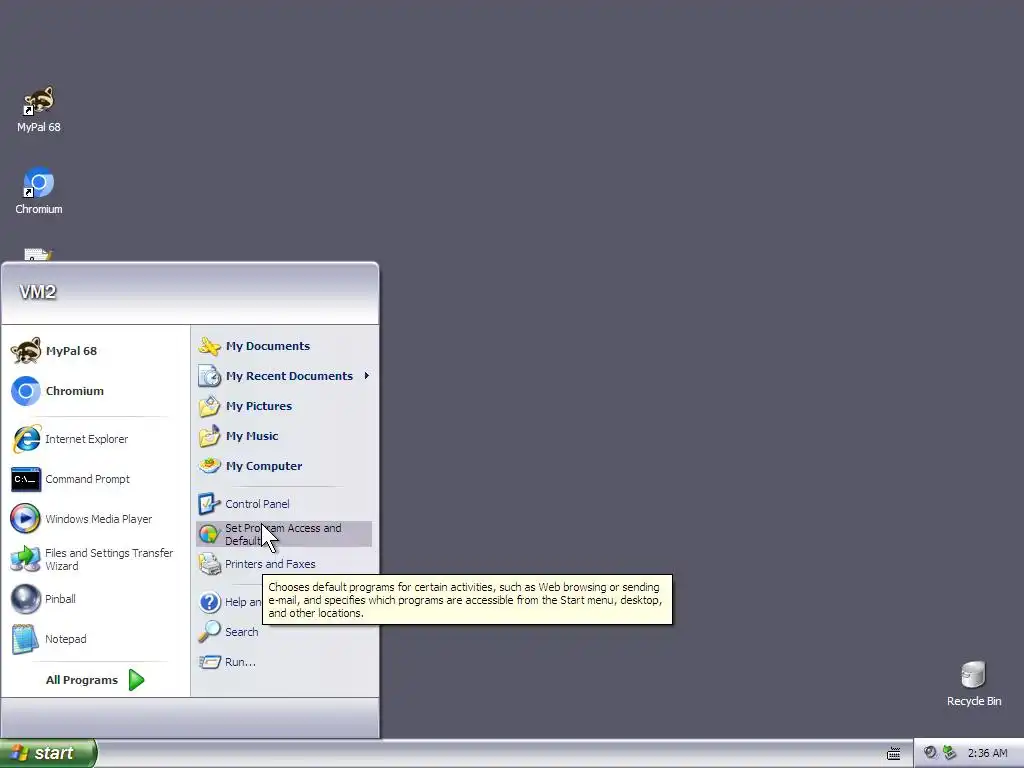Click the Notepad icon

26,639
